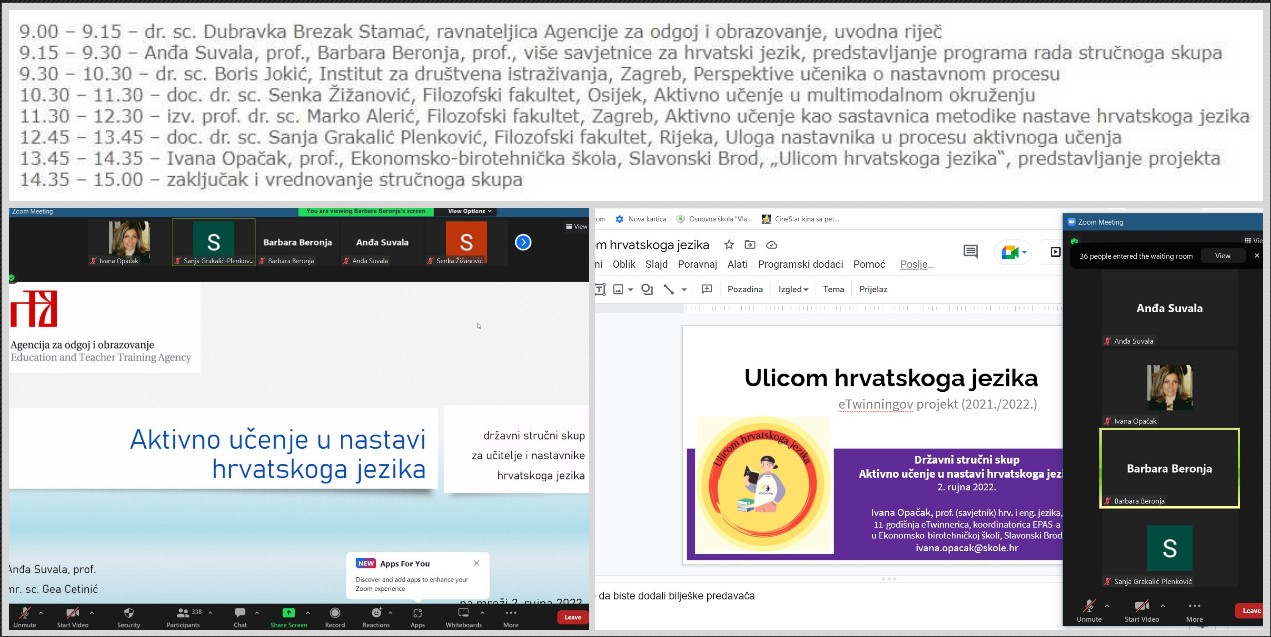This screenshot has height=637, width=1271.
Task: Select Anđa Suvala tile in top strip
Action: pos(380,242)
